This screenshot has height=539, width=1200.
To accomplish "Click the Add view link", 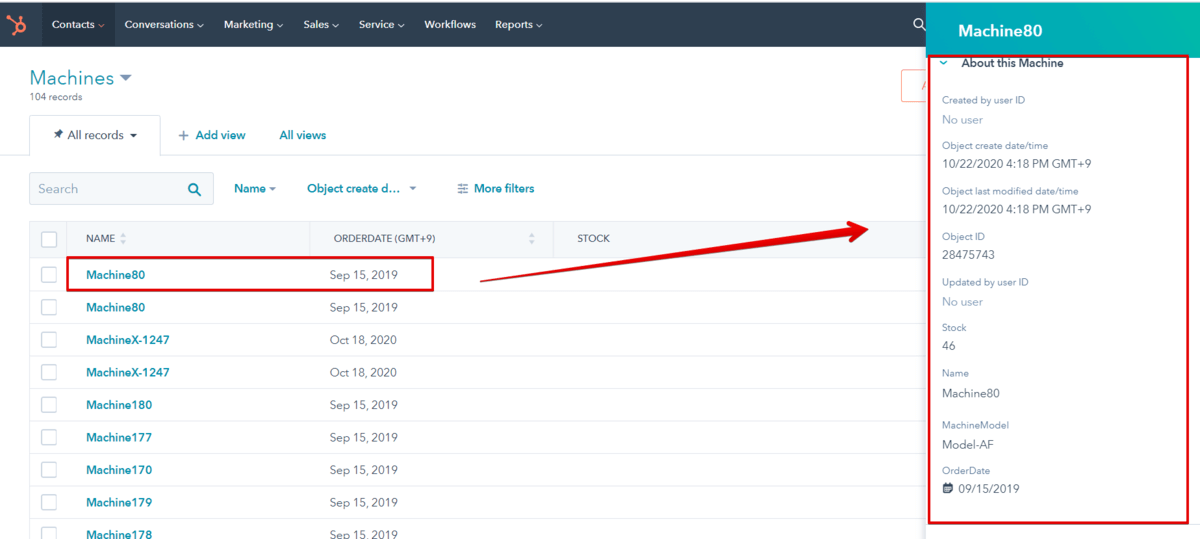I will (211, 135).
